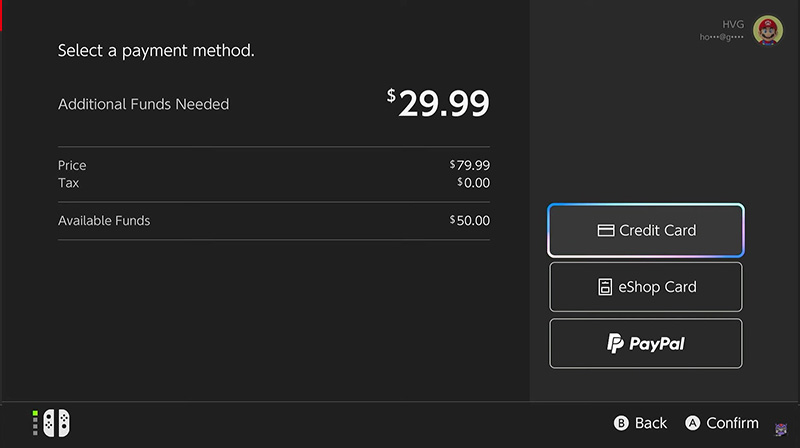Click the credit card icon
The image size is (800, 448).
pos(606,231)
